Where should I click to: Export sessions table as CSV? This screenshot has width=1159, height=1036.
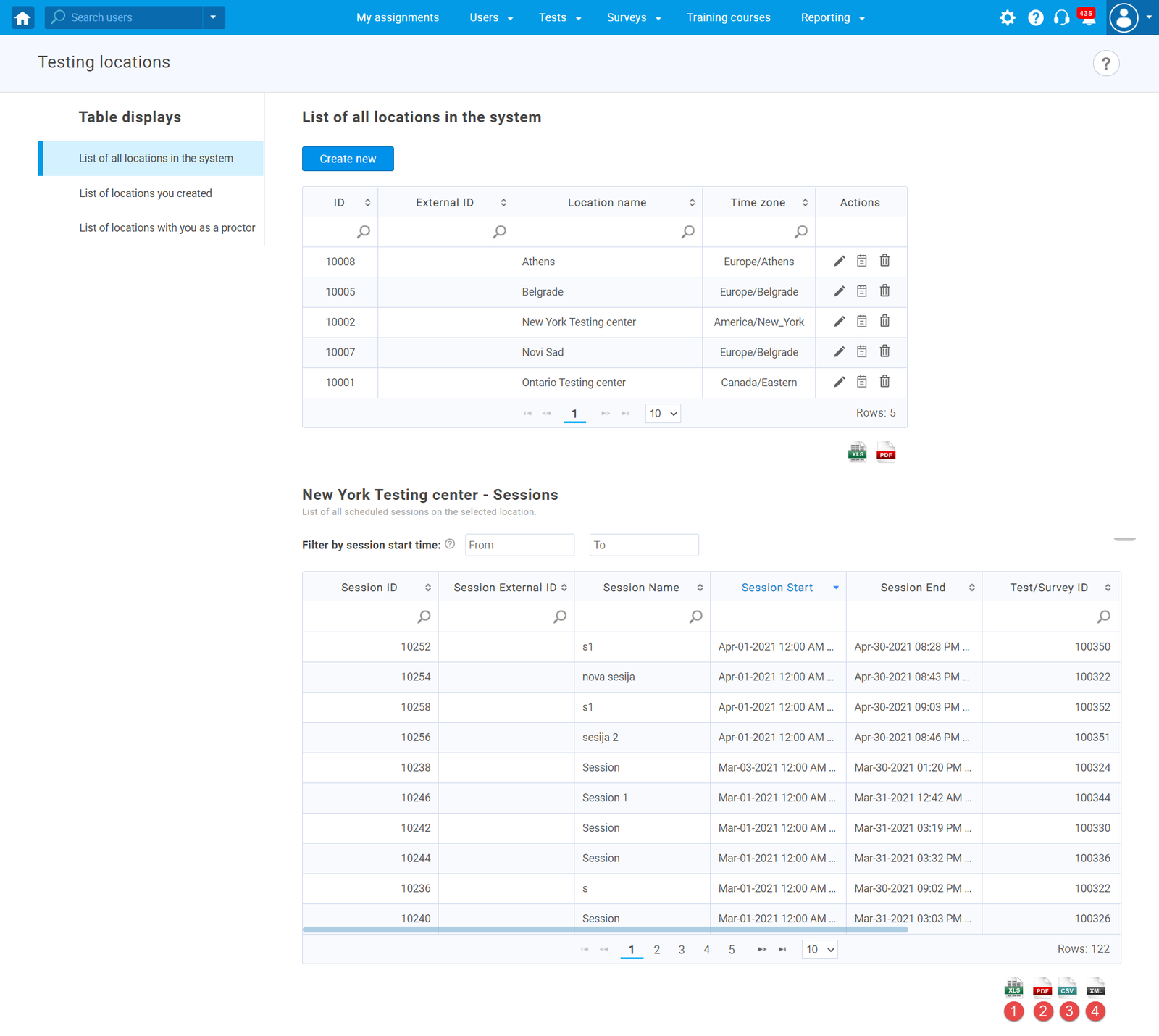click(1067, 988)
